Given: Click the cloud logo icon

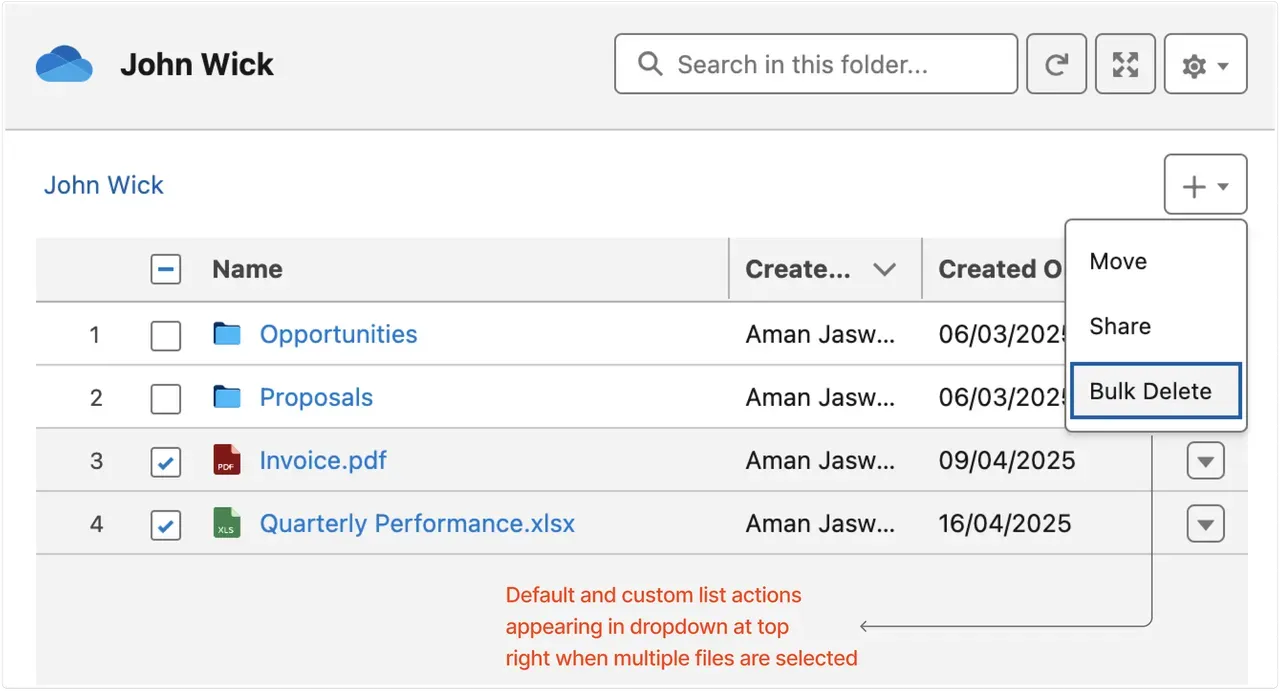Looking at the screenshot, I should [x=63, y=63].
